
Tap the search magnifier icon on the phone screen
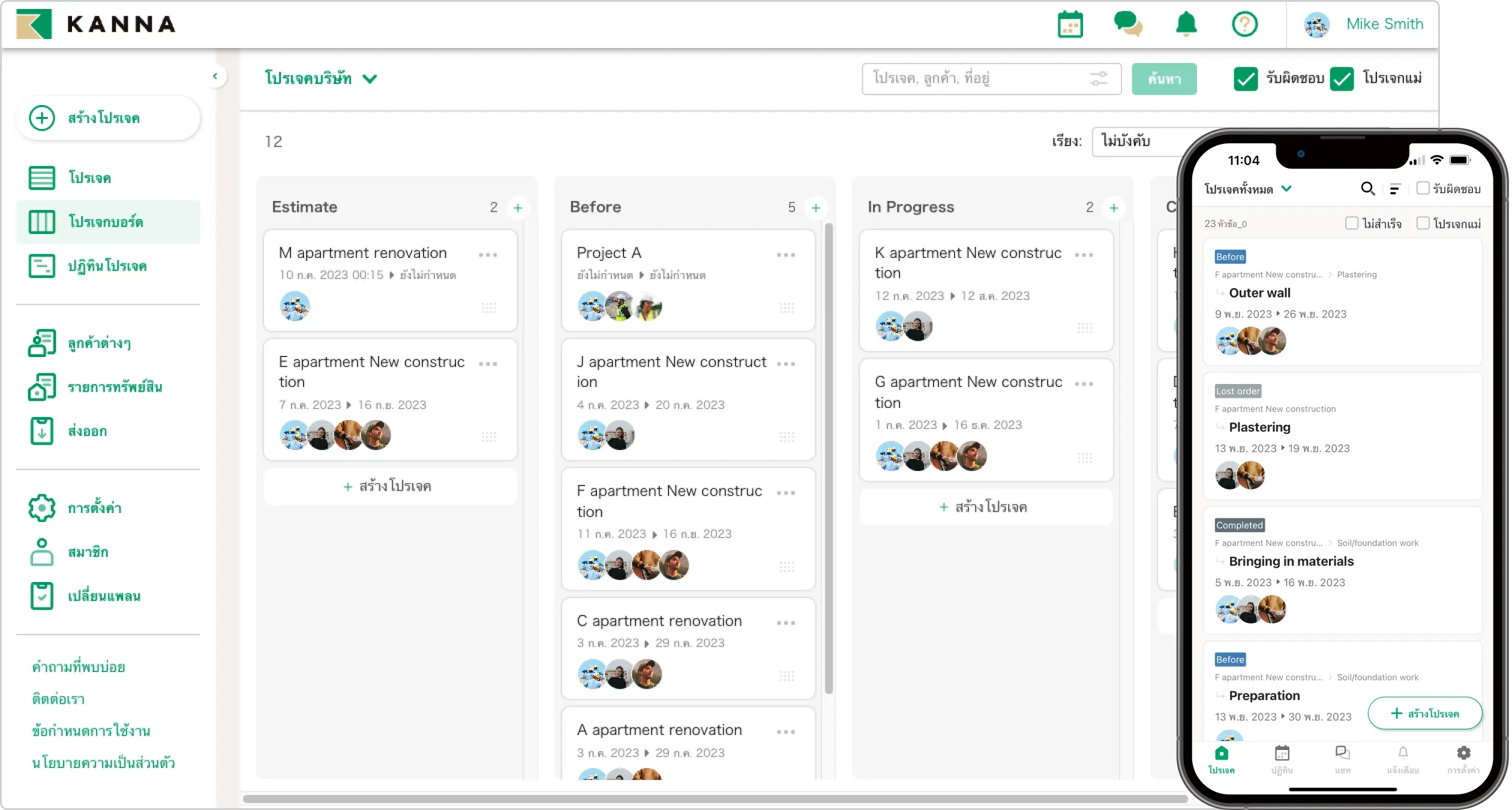point(1369,188)
